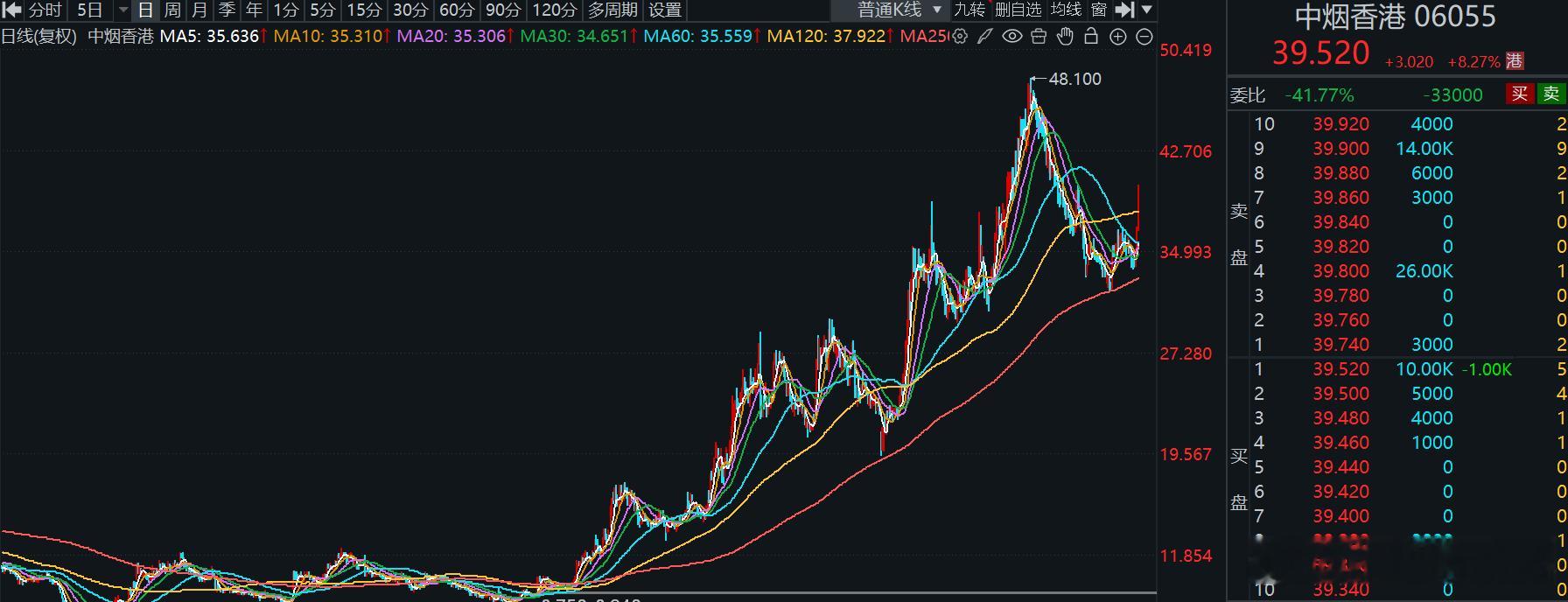The image size is (1568, 602).
Task: Open the dropdown arrow after the panel icon
Action: (x=1147, y=10)
